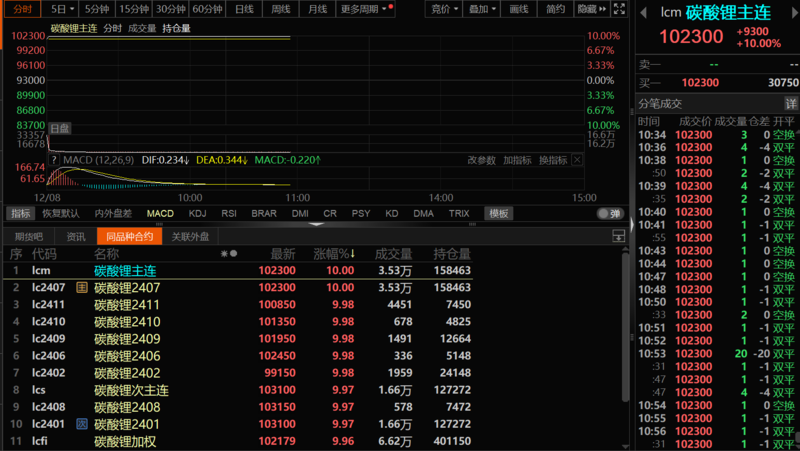Viewport: 800px width, 451px height.
Task: Toggle the 弹 popup switch
Action: click(609, 214)
